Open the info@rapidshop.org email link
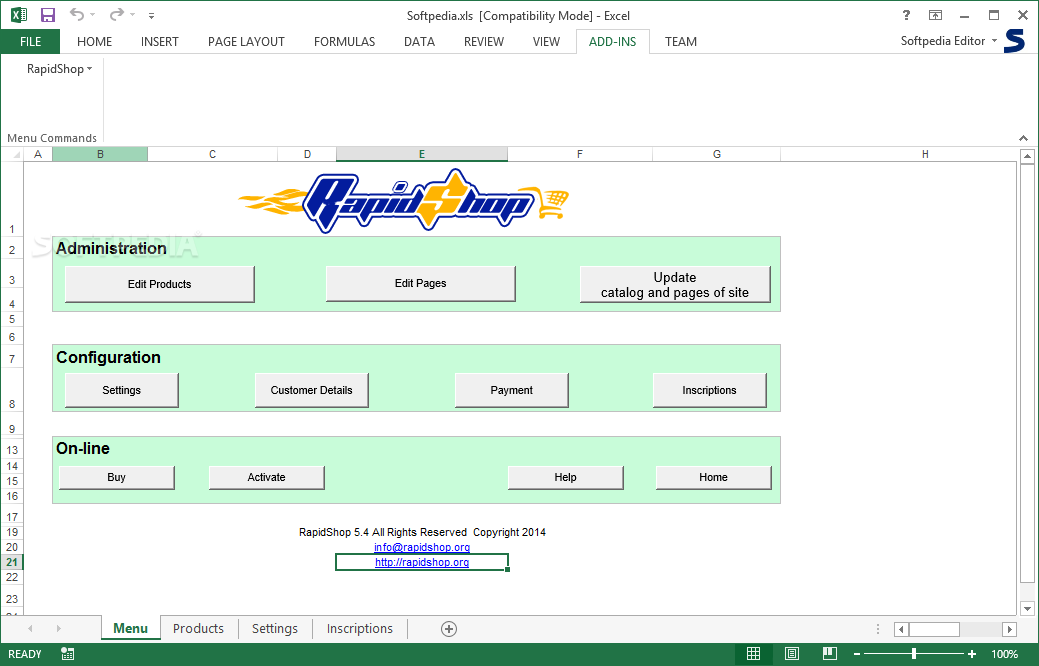1039x666 pixels. (422, 547)
